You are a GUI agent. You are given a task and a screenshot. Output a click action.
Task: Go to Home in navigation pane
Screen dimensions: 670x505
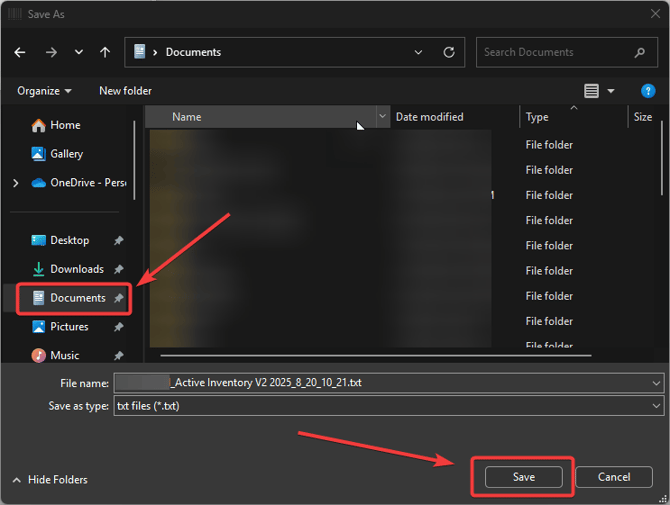click(65, 125)
